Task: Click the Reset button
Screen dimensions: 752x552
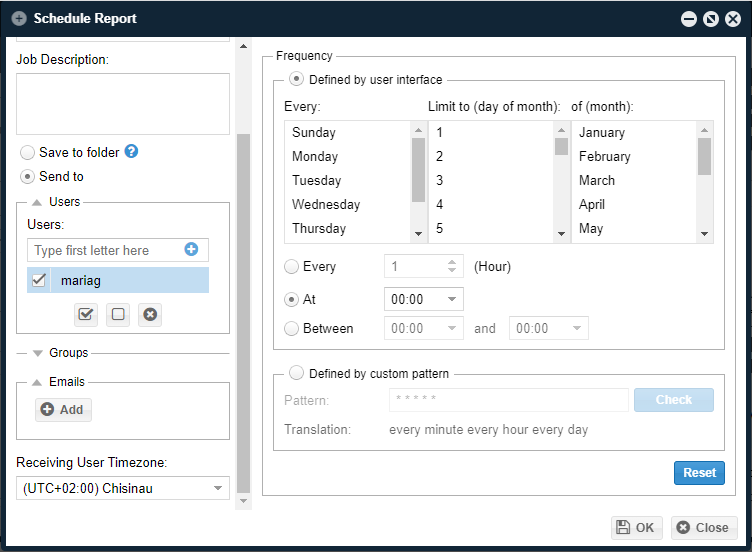Action: pyautogui.click(x=699, y=473)
